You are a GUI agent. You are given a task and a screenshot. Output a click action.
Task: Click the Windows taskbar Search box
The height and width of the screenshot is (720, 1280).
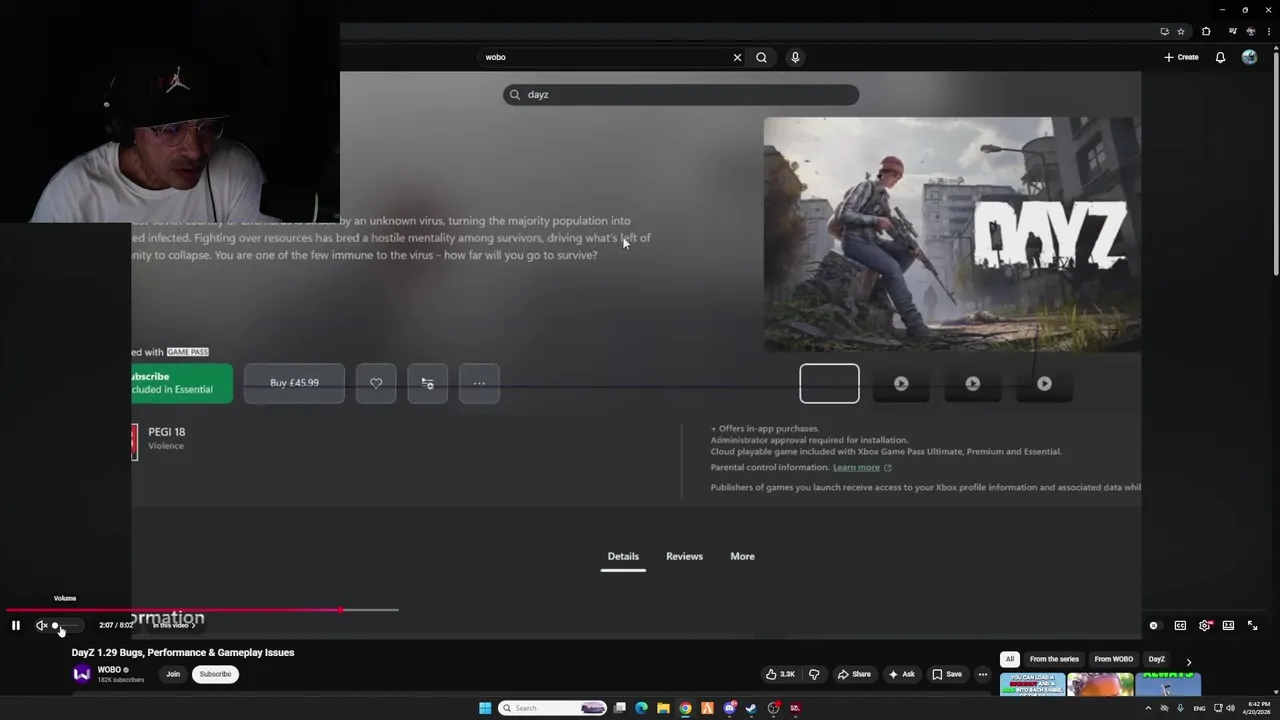coord(553,708)
